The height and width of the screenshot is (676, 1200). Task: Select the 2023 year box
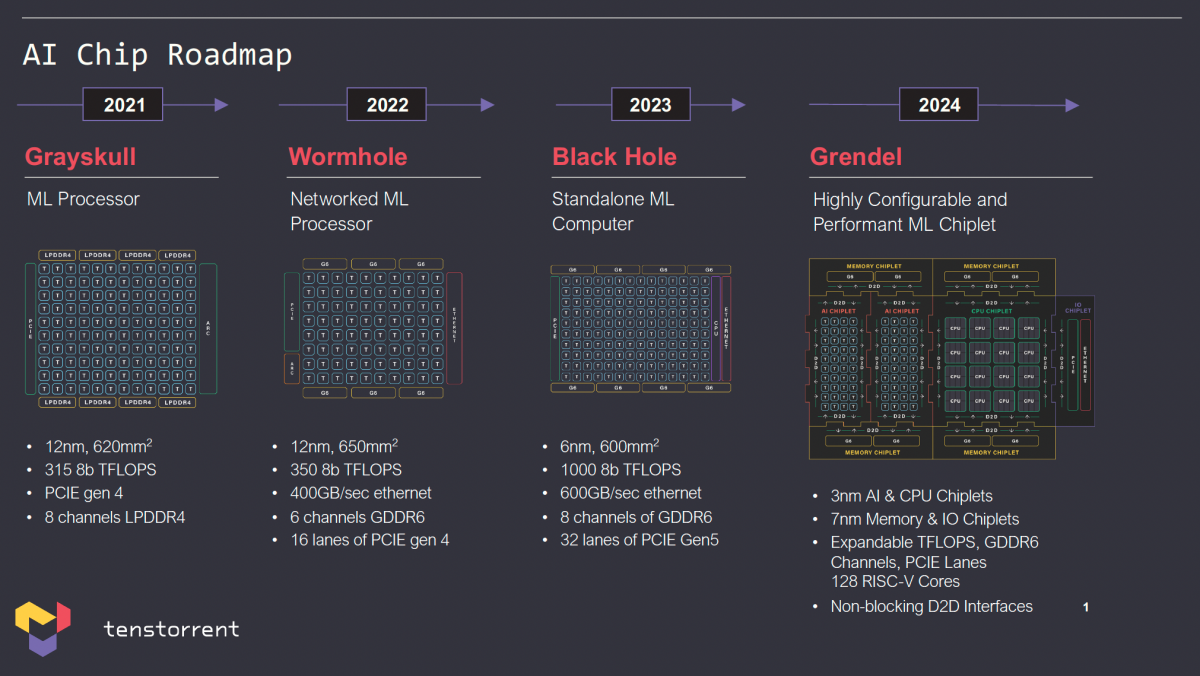tap(650, 105)
